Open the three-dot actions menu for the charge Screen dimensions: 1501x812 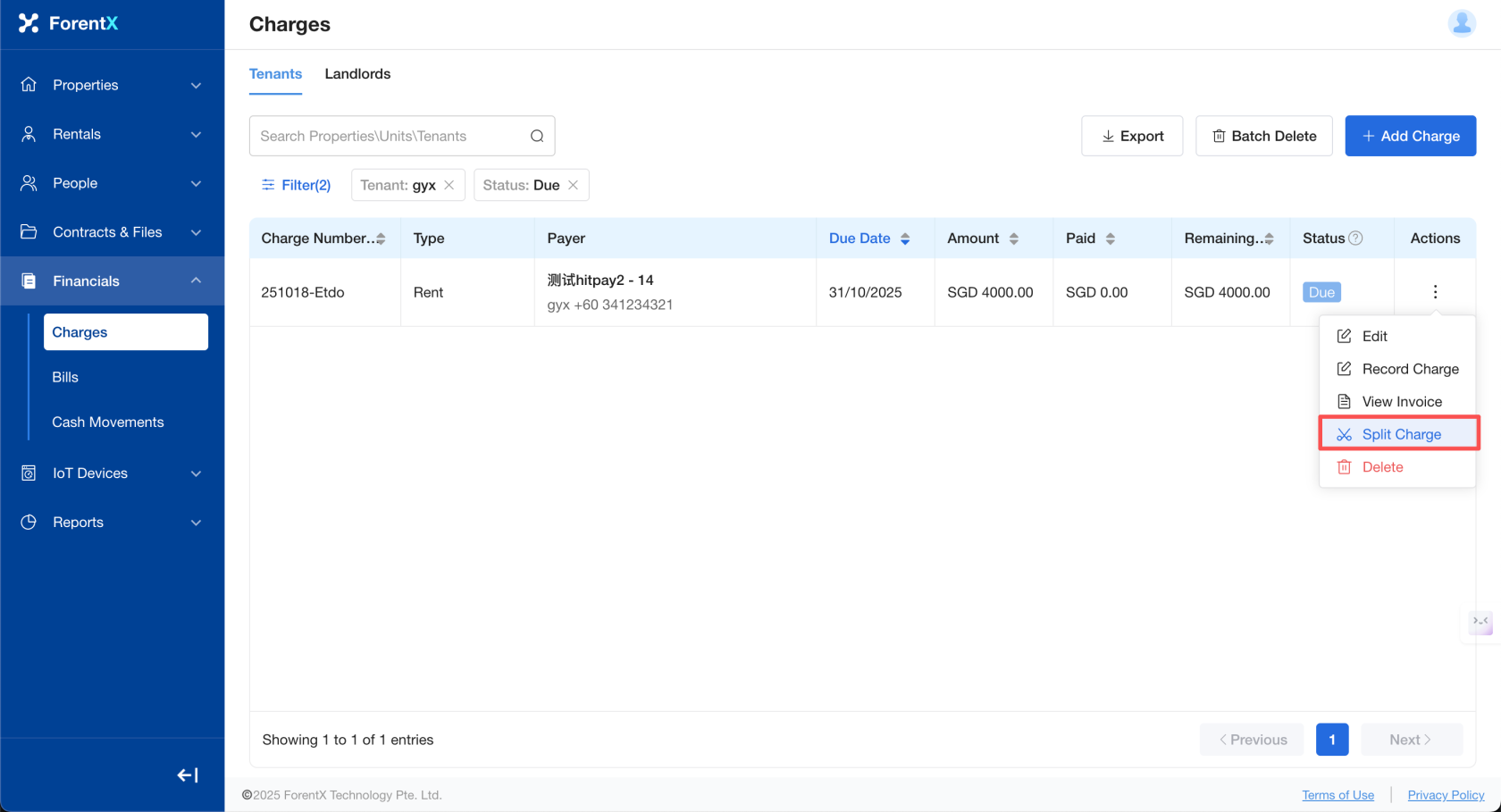tap(1435, 292)
